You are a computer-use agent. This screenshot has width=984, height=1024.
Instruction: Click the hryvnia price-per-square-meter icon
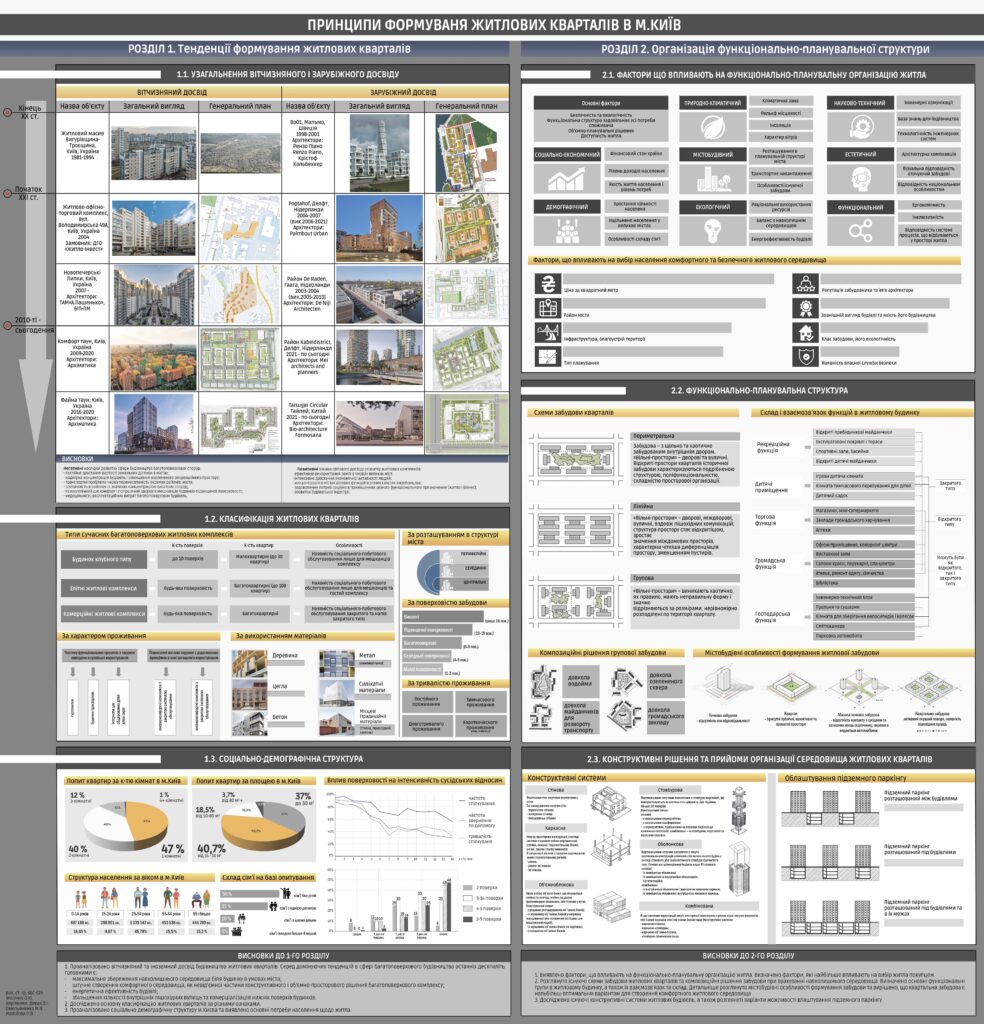(547, 283)
